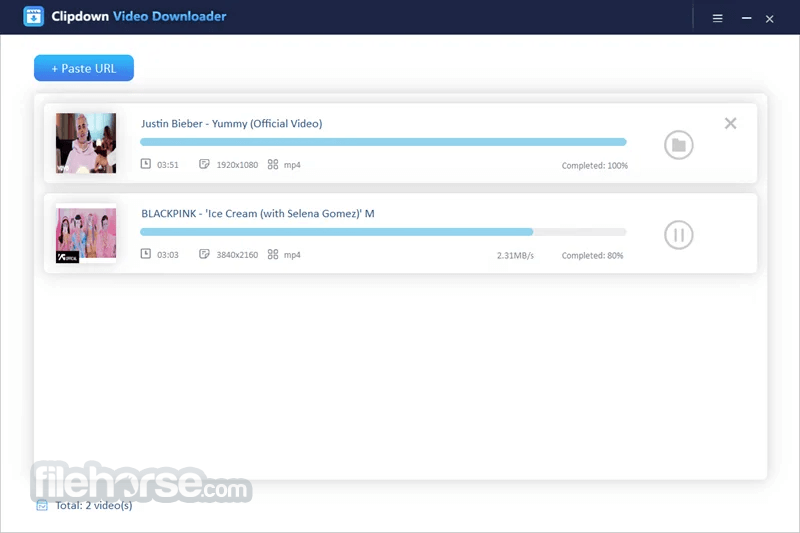Click the Completed: 80% status
The image size is (800, 533).
592,256
